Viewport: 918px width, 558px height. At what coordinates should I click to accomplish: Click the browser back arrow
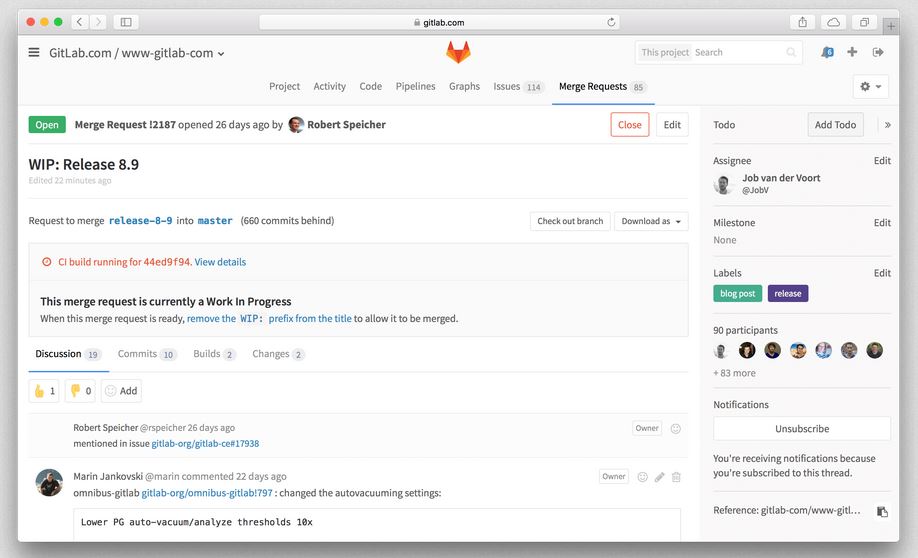(80, 22)
